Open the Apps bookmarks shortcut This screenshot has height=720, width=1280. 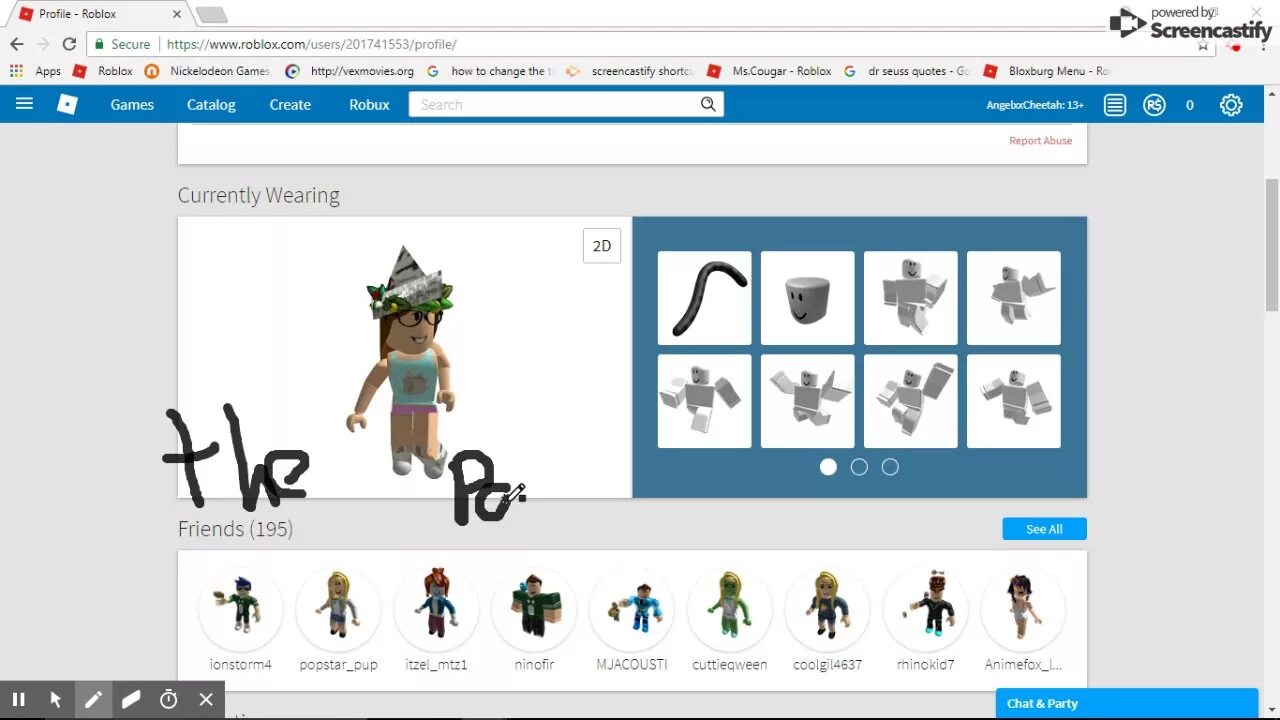coord(36,71)
